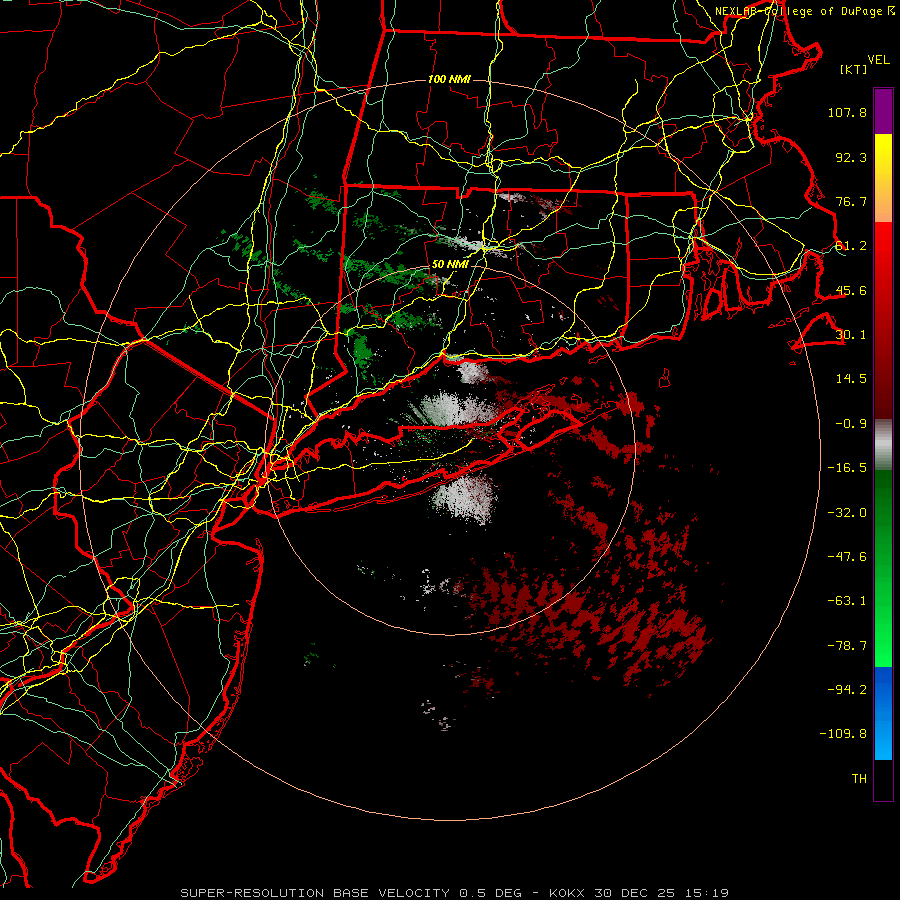Click the 107.8 scale value
The height and width of the screenshot is (900, 900).
click(847, 112)
